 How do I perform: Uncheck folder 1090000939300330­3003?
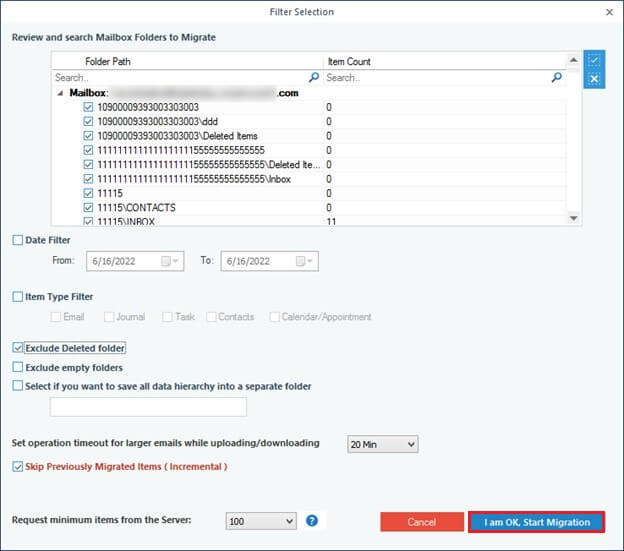[88, 107]
